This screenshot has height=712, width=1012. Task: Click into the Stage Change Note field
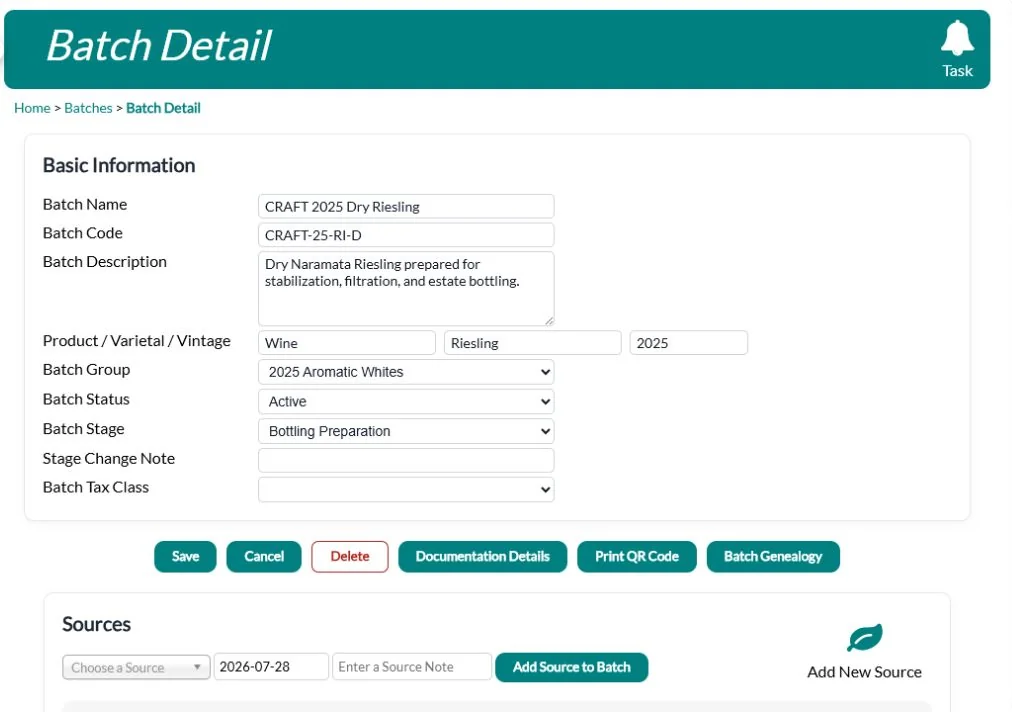click(406, 460)
